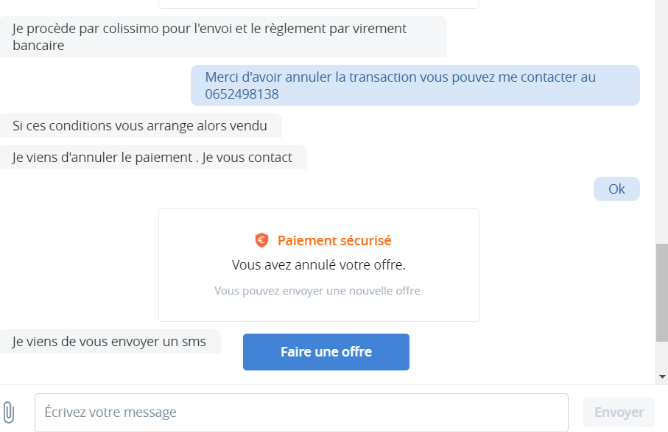Click the Paiement sécurisé heading text
Viewport: 668px width, 432px height.
tap(334, 241)
